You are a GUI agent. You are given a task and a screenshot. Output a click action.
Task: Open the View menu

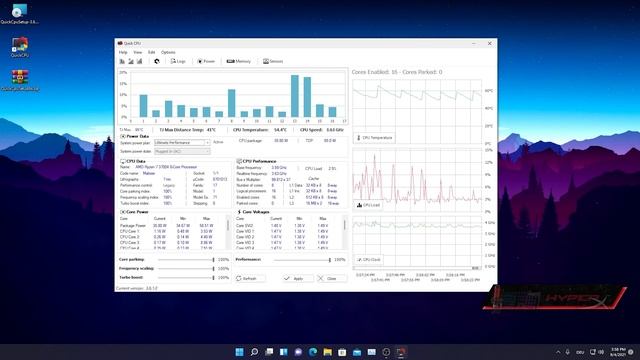pyautogui.click(x=138, y=52)
